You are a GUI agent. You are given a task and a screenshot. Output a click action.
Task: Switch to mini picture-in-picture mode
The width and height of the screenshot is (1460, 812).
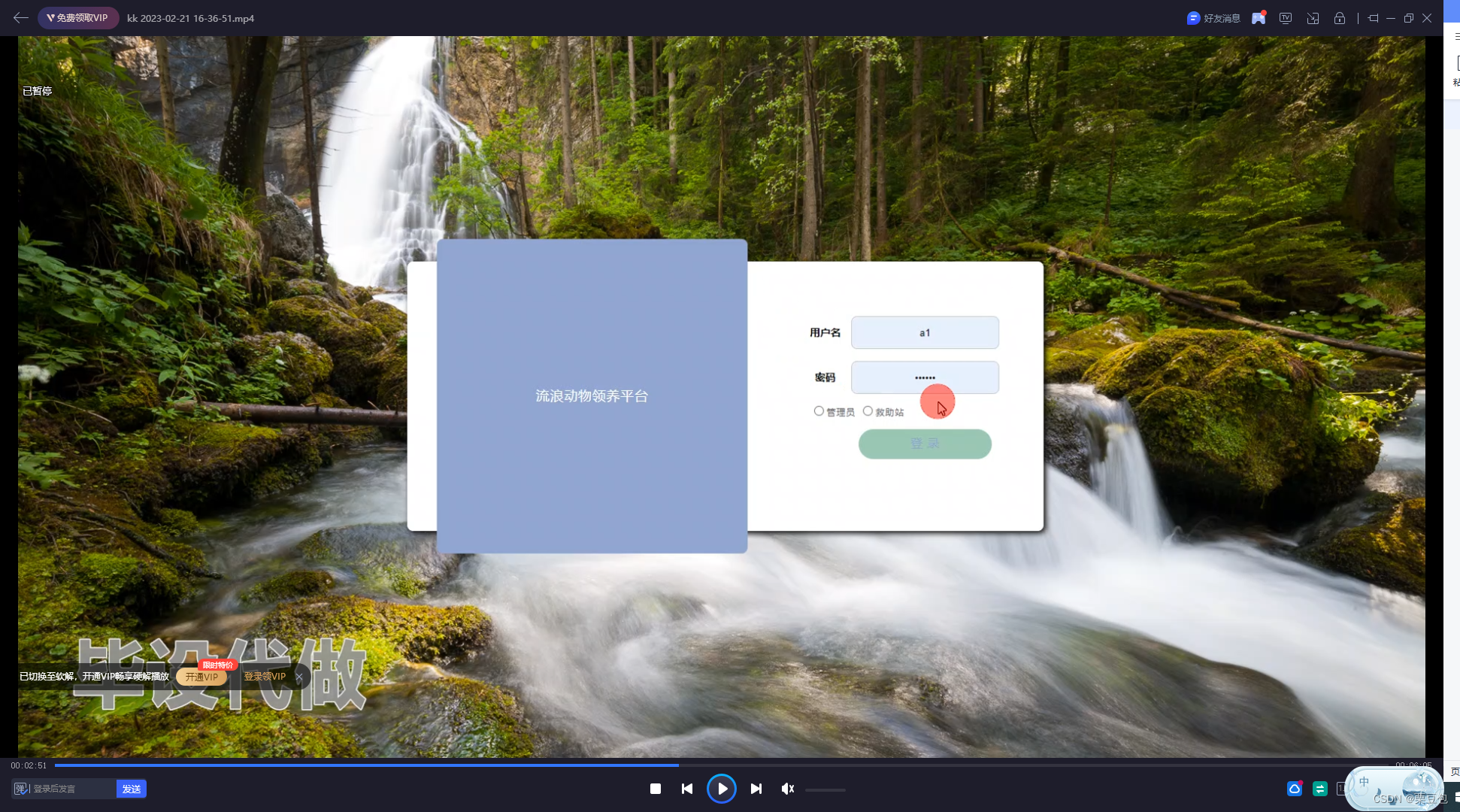(1313, 18)
